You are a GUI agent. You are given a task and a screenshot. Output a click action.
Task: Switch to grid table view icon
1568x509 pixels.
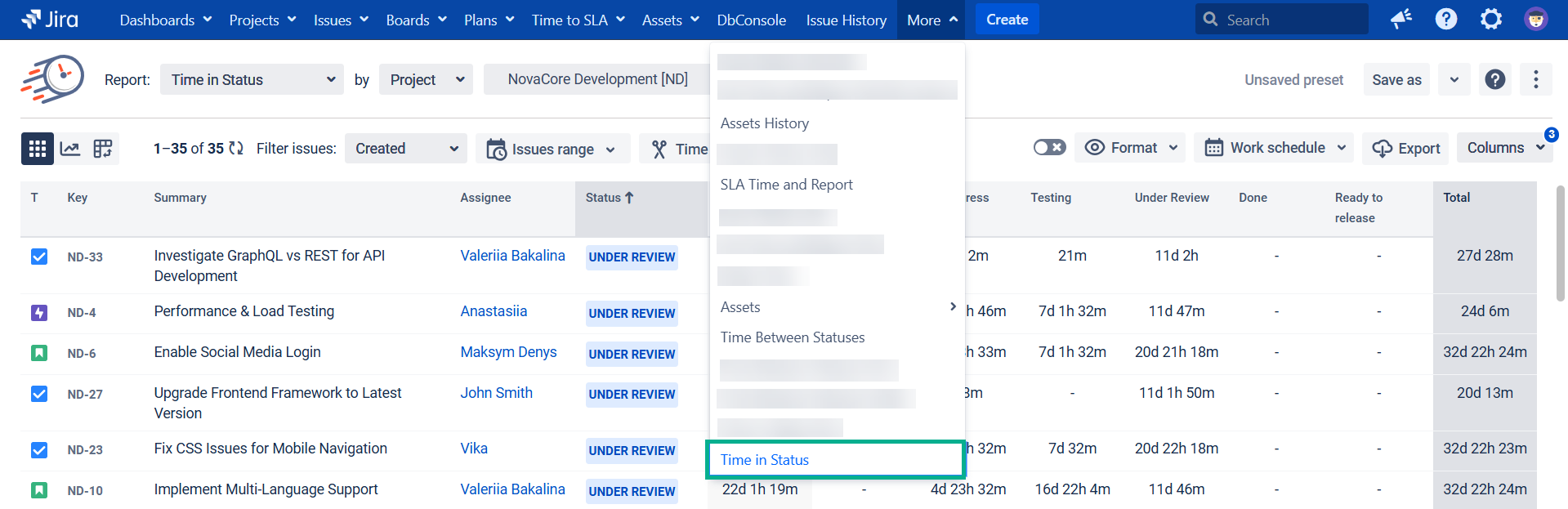[38, 149]
